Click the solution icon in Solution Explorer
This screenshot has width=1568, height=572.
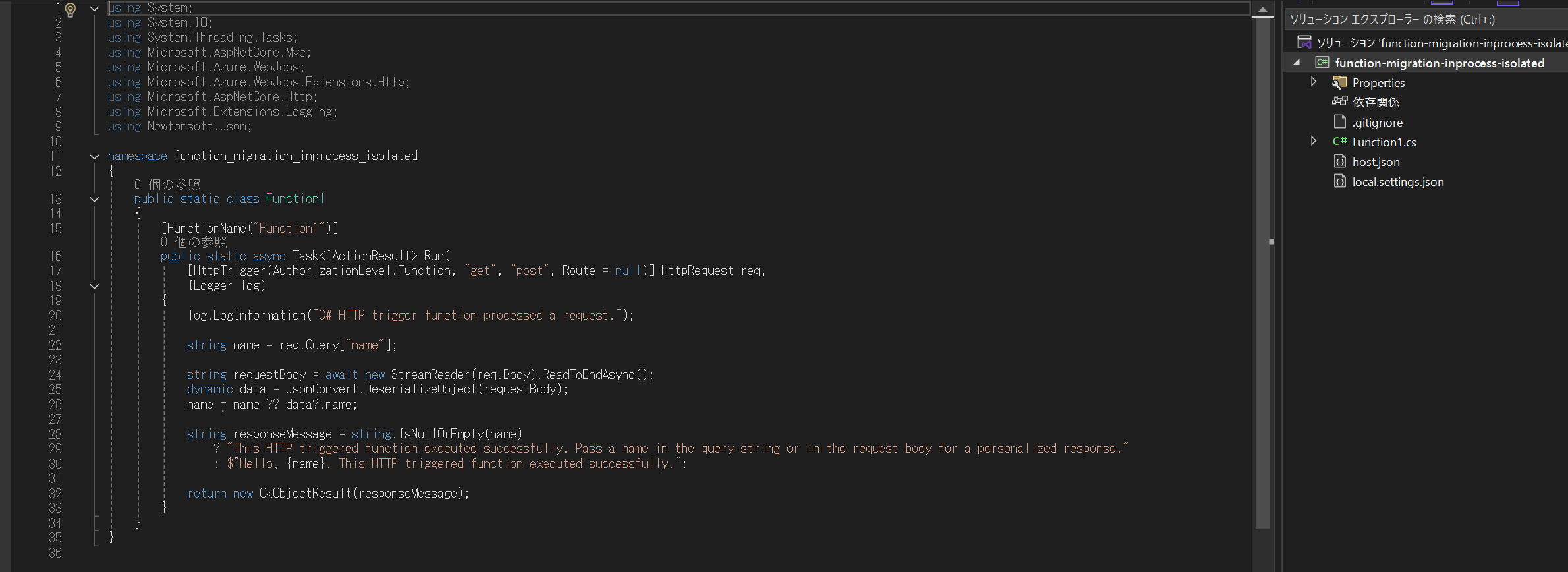1304,42
